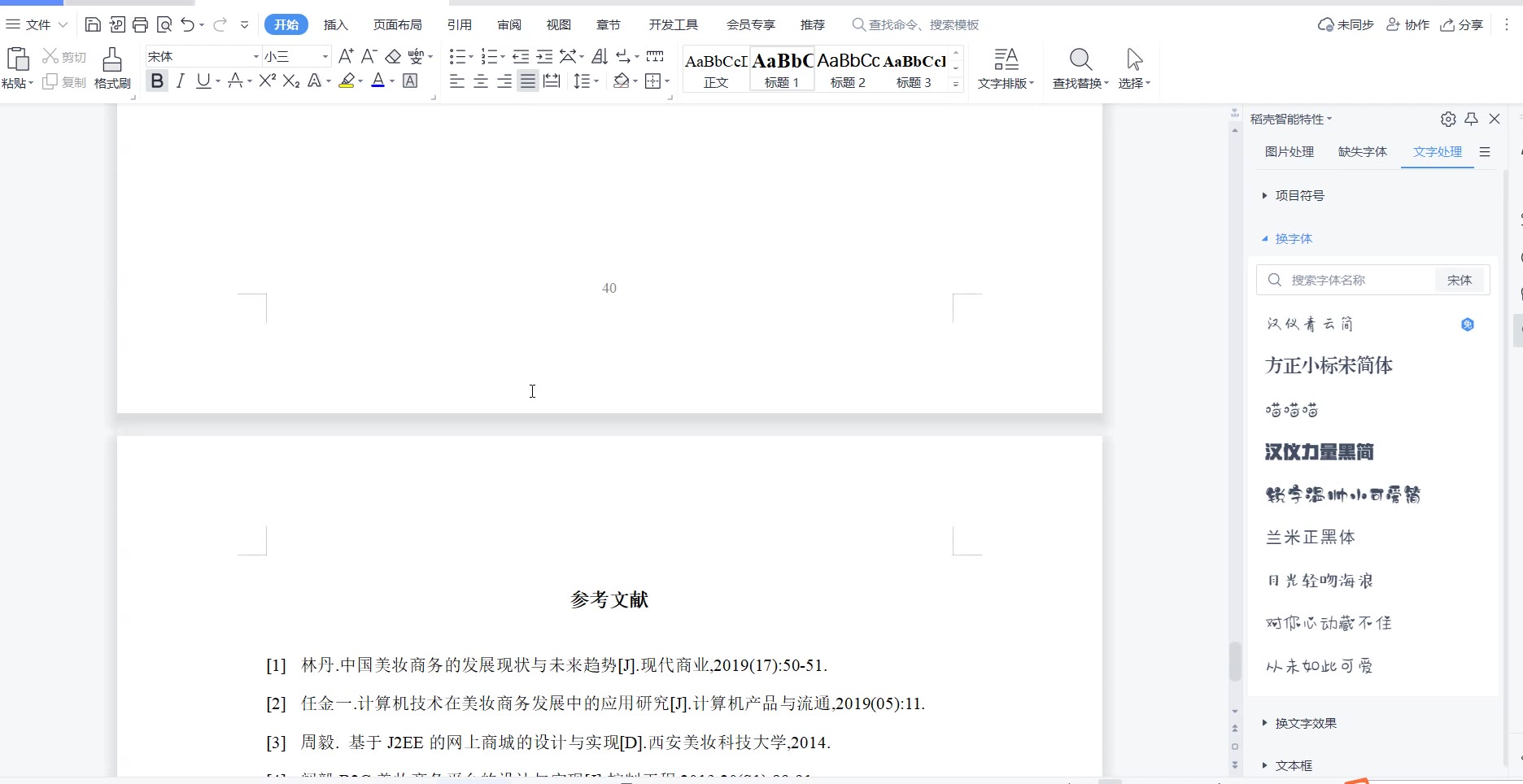Select the 方正小标宋简体 font

click(x=1329, y=366)
